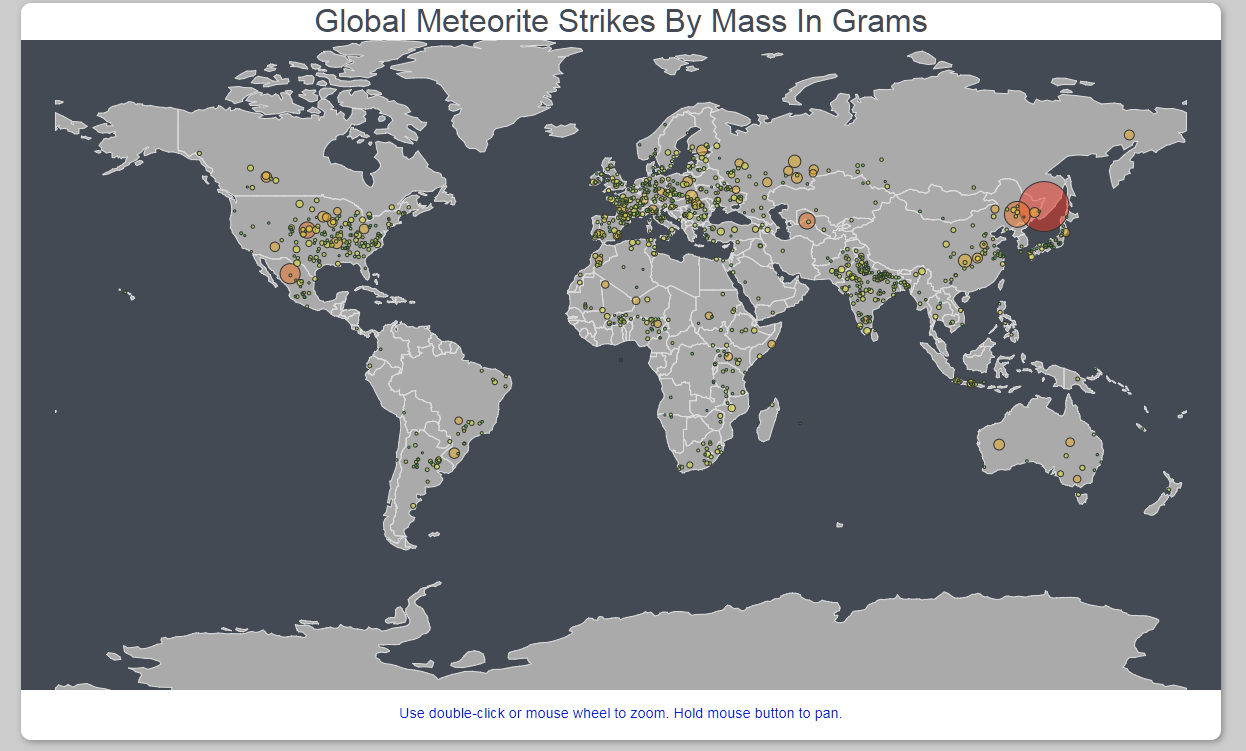Click the large orange circle in western Australia
The width and height of the screenshot is (1246, 751).
tap(998, 443)
